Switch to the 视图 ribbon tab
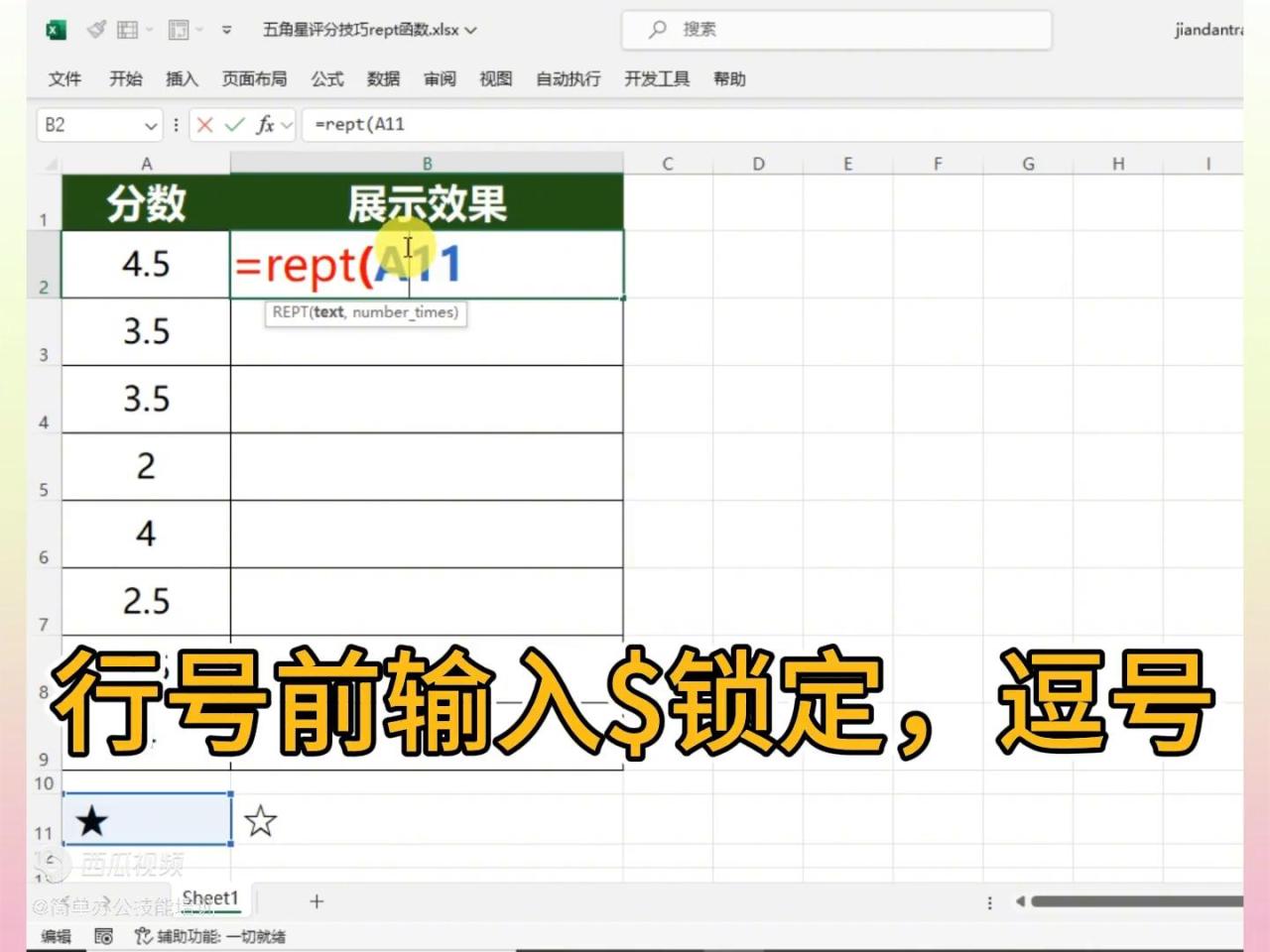The image size is (1270, 952). coord(495,78)
